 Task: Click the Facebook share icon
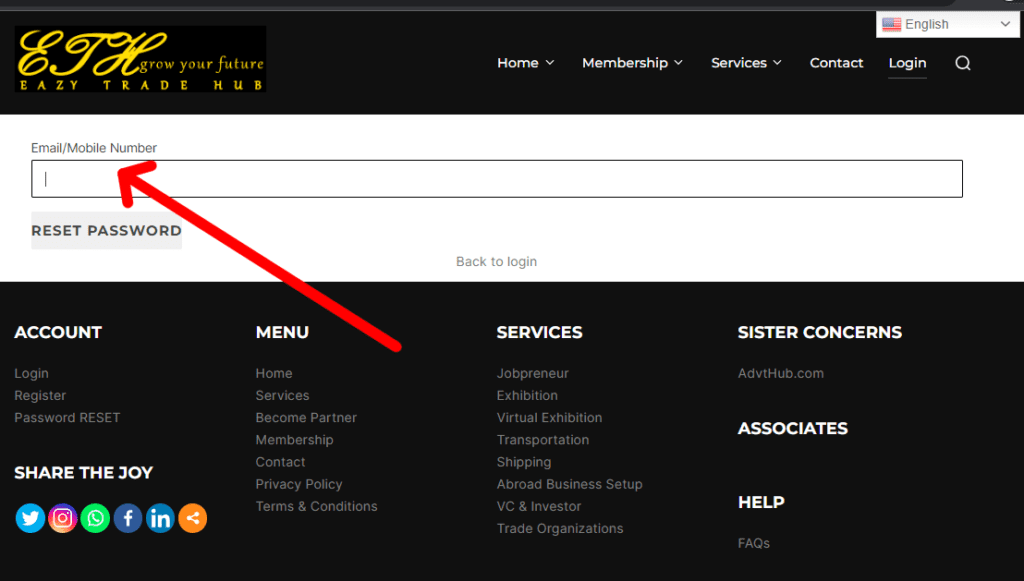[127, 518]
